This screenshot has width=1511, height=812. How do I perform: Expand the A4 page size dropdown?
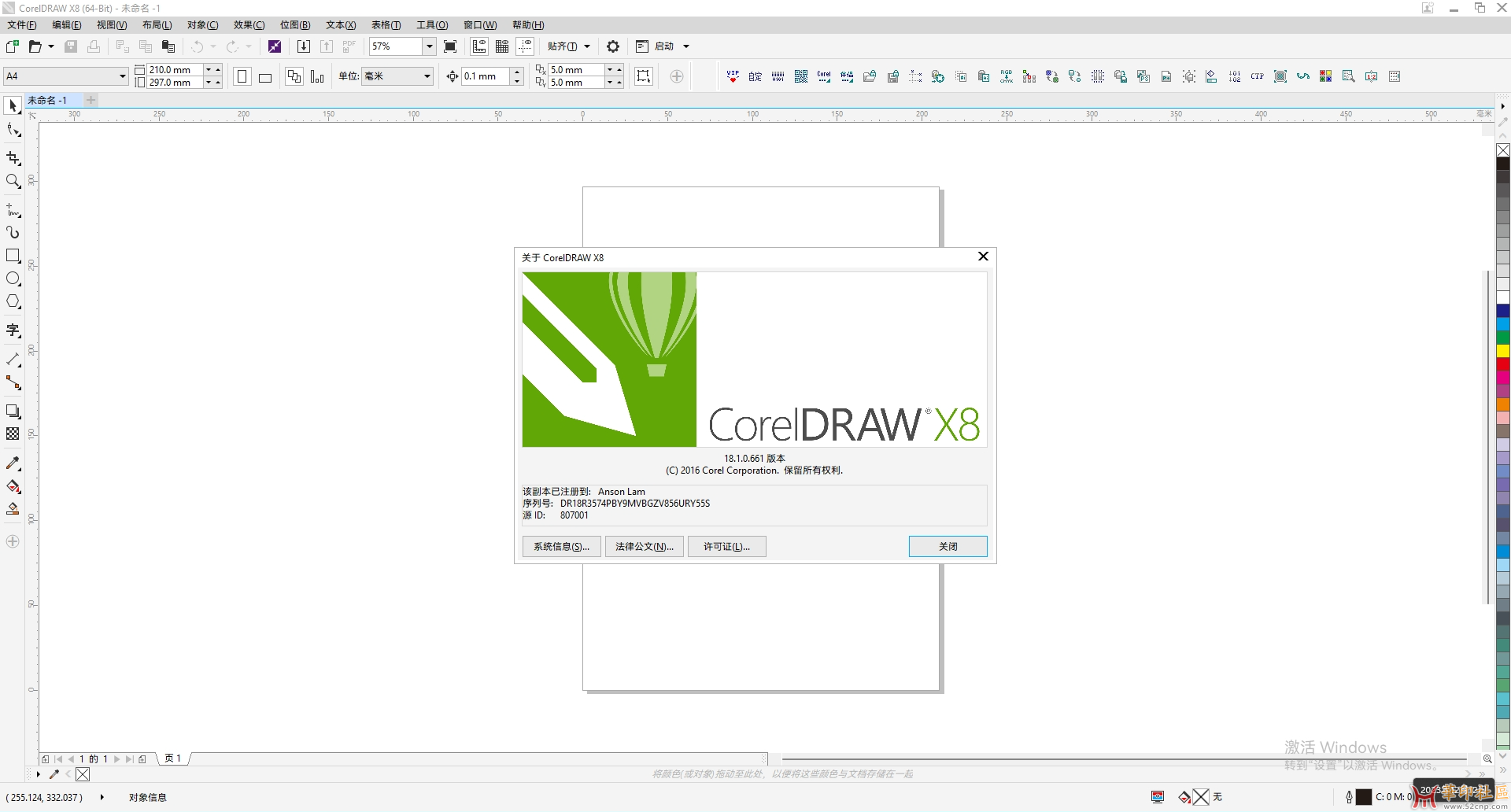pyautogui.click(x=123, y=76)
